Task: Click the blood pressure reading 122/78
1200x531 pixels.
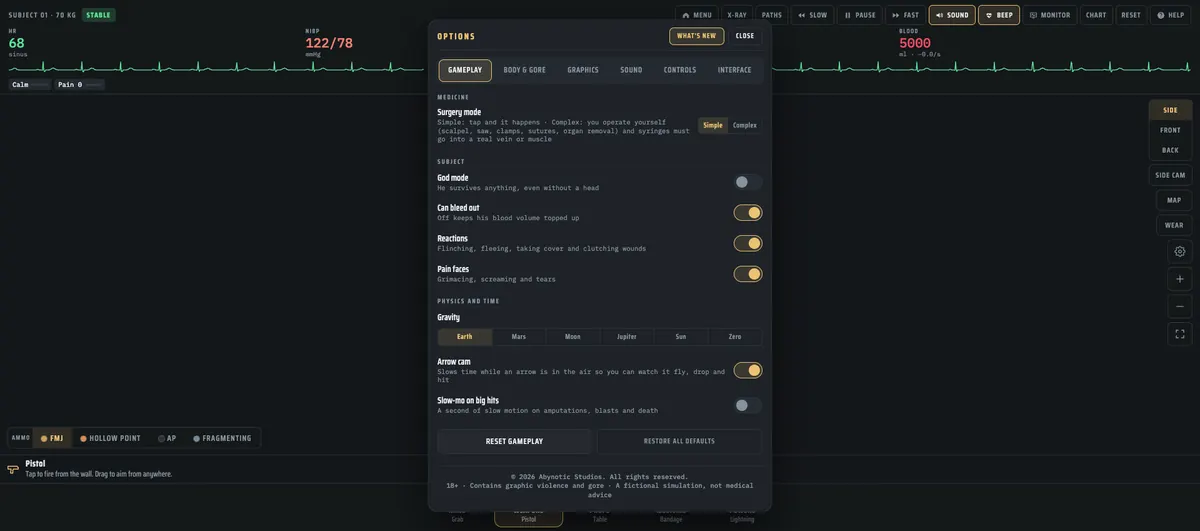Action: (329, 43)
